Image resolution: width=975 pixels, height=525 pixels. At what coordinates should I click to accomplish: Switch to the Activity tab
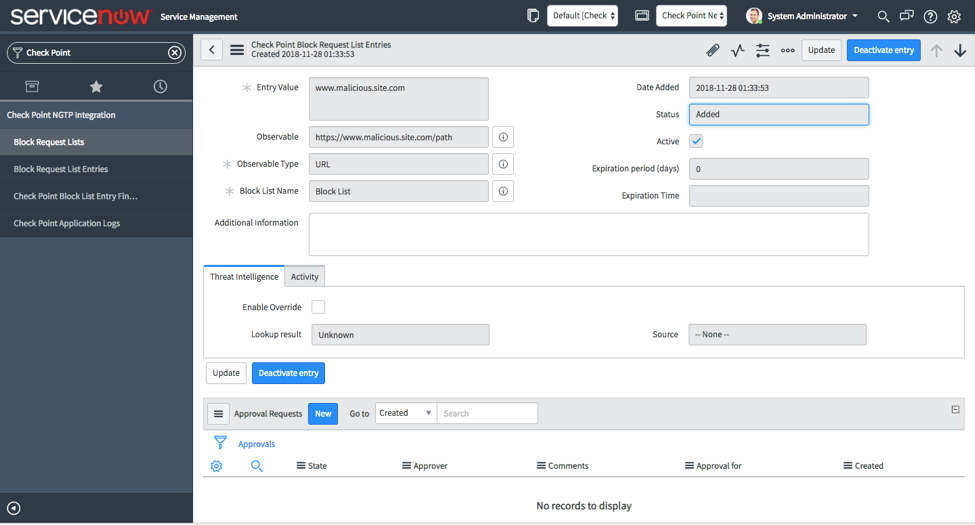[305, 277]
